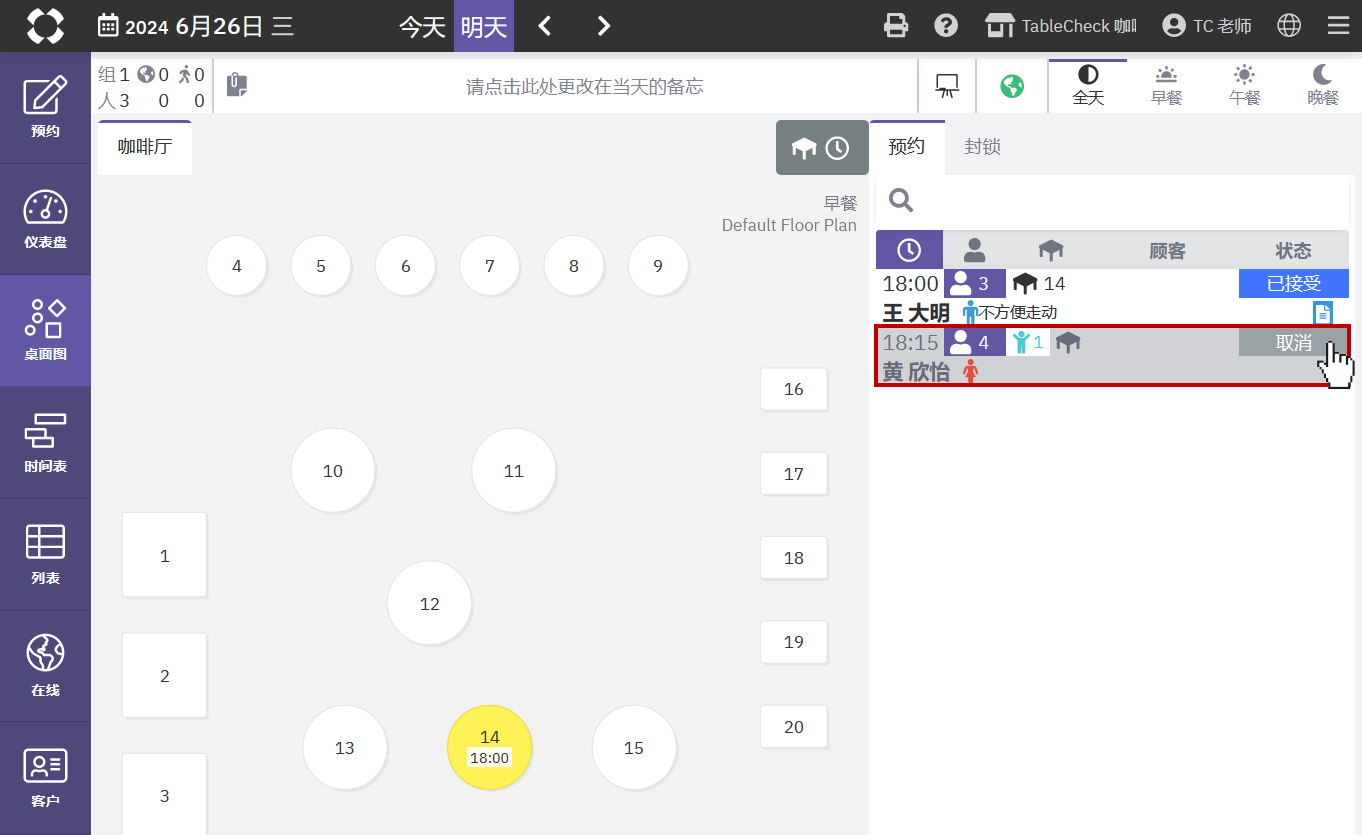The height and width of the screenshot is (835, 1362).
Task: Select 今天 today button
Action: pyautogui.click(x=422, y=26)
